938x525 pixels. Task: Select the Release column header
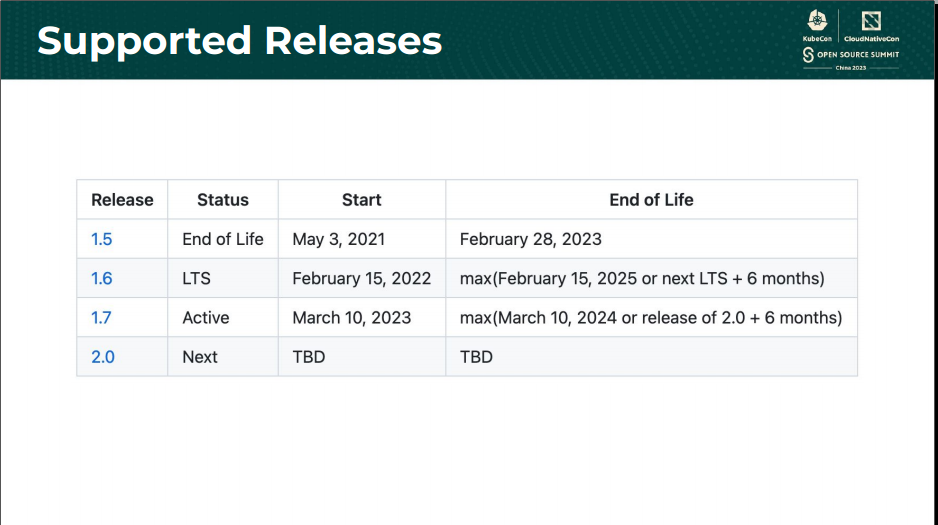coord(122,200)
